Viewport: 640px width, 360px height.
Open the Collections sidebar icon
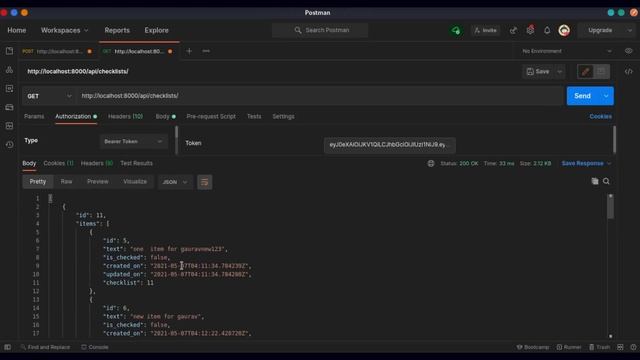(x=9, y=51)
